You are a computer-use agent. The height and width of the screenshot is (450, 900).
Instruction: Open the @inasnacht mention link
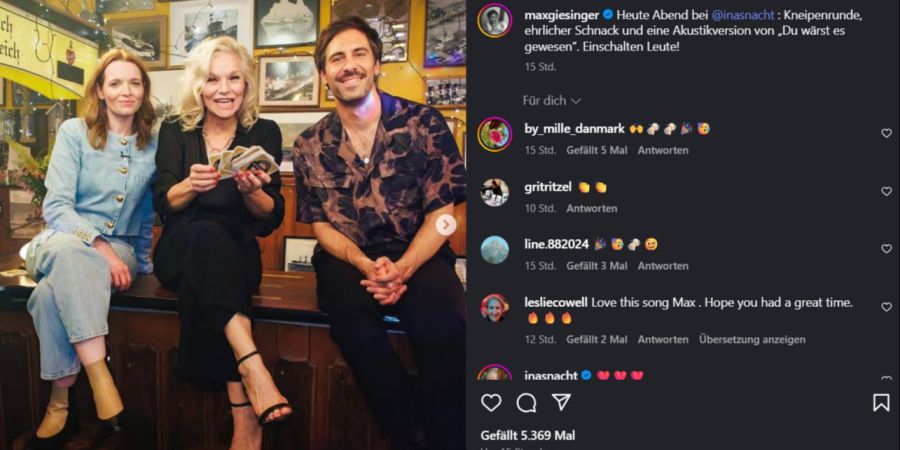pos(743,15)
